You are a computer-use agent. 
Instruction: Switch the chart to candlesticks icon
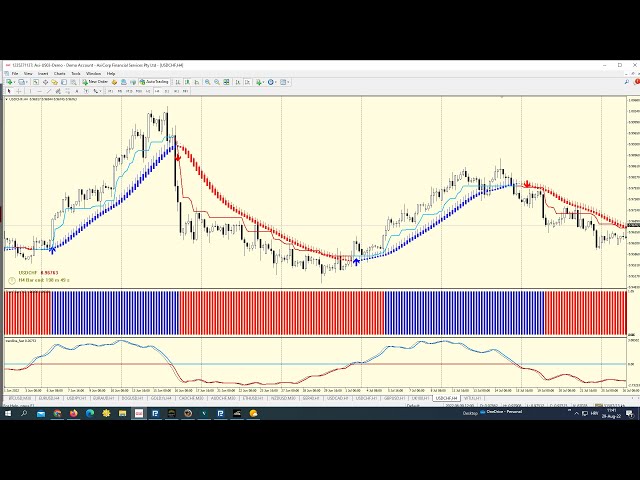coord(187,82)
